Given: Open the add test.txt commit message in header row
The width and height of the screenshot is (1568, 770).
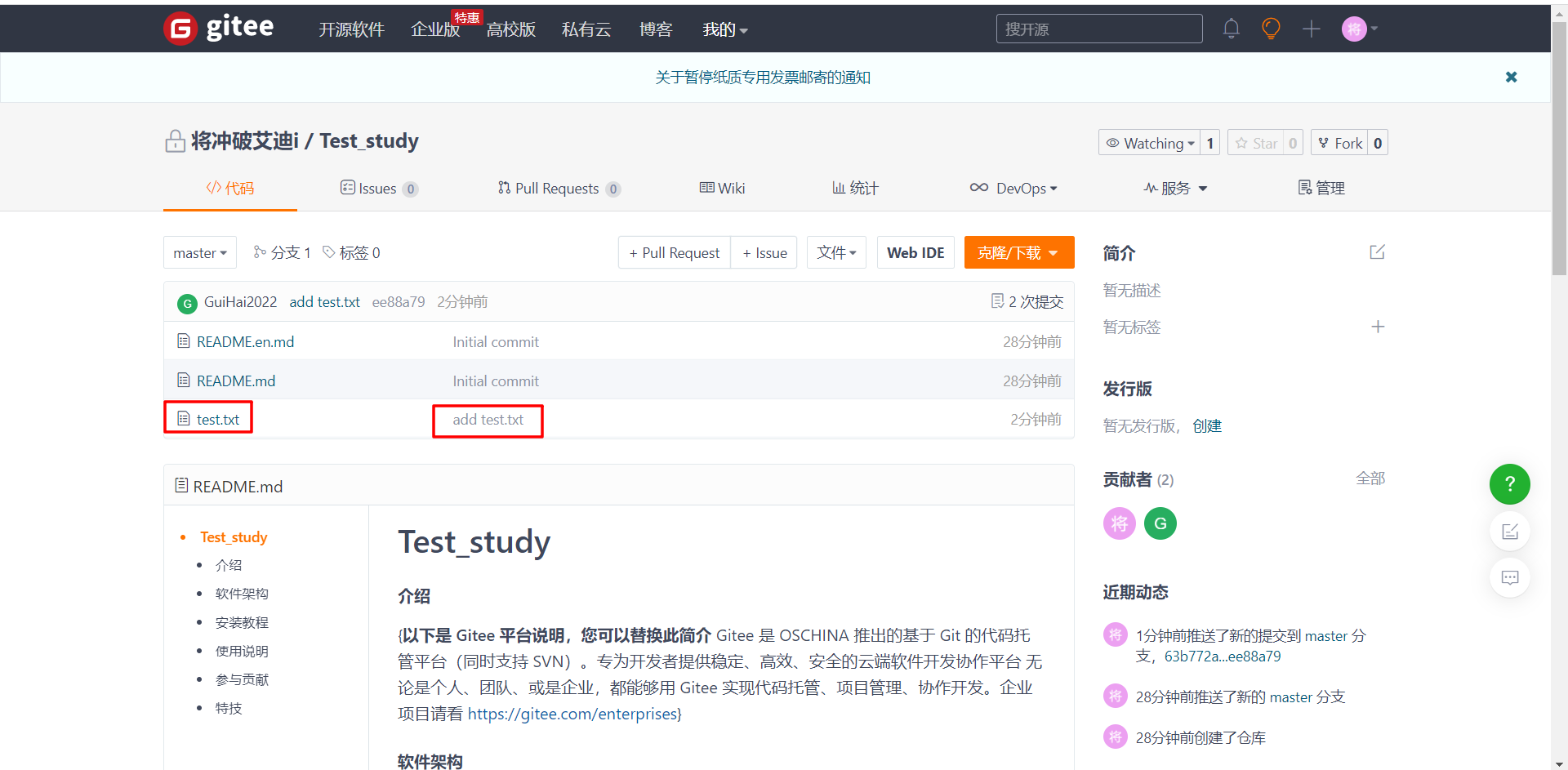Looking at the screenshot, I should pos(324,301).
